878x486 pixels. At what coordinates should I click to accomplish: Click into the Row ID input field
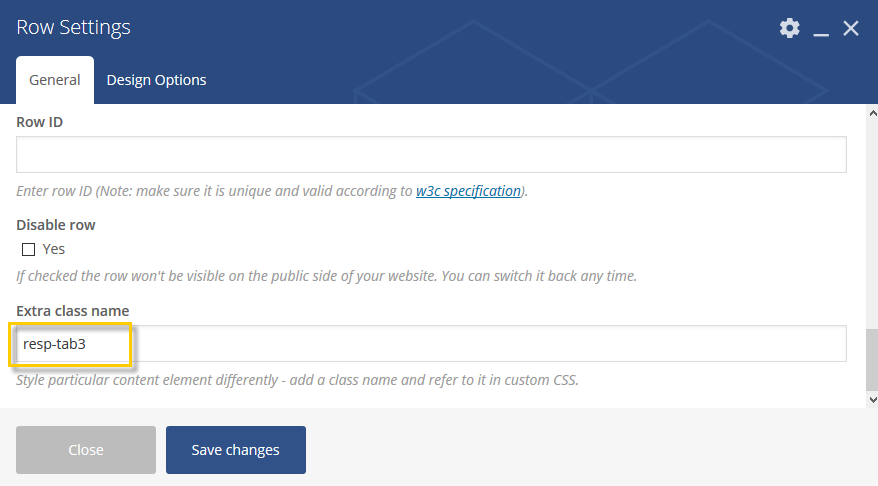click(x=431, y=155)
